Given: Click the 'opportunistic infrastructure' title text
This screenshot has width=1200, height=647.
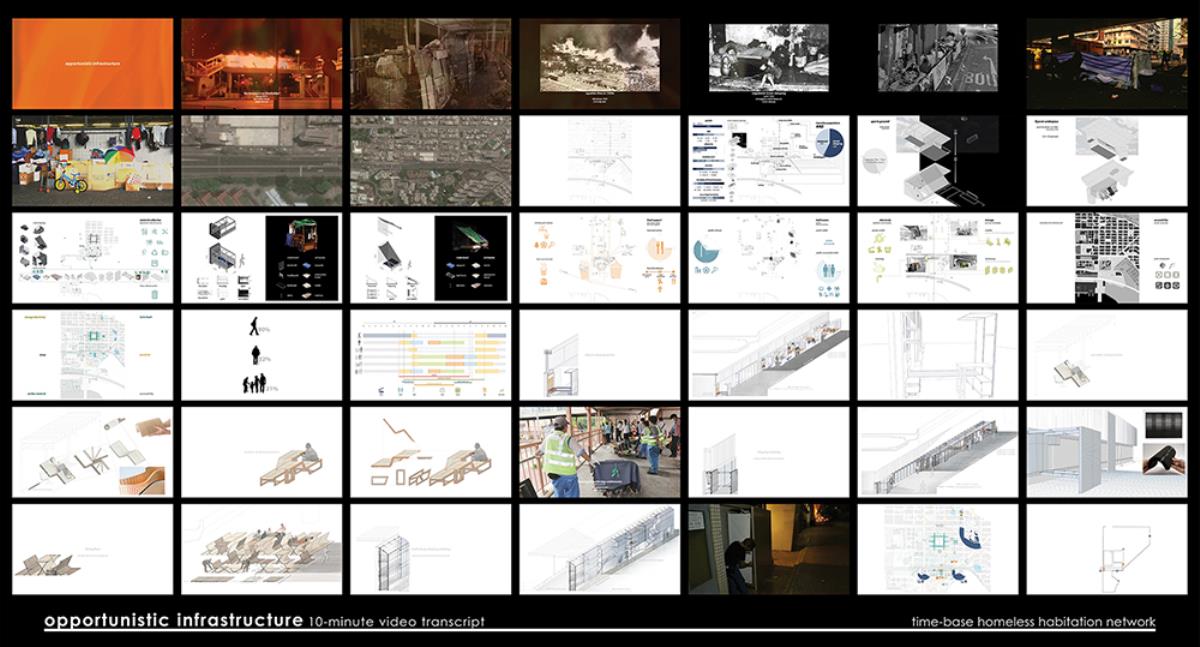Looking at the screenshot, I should point(173,621).
